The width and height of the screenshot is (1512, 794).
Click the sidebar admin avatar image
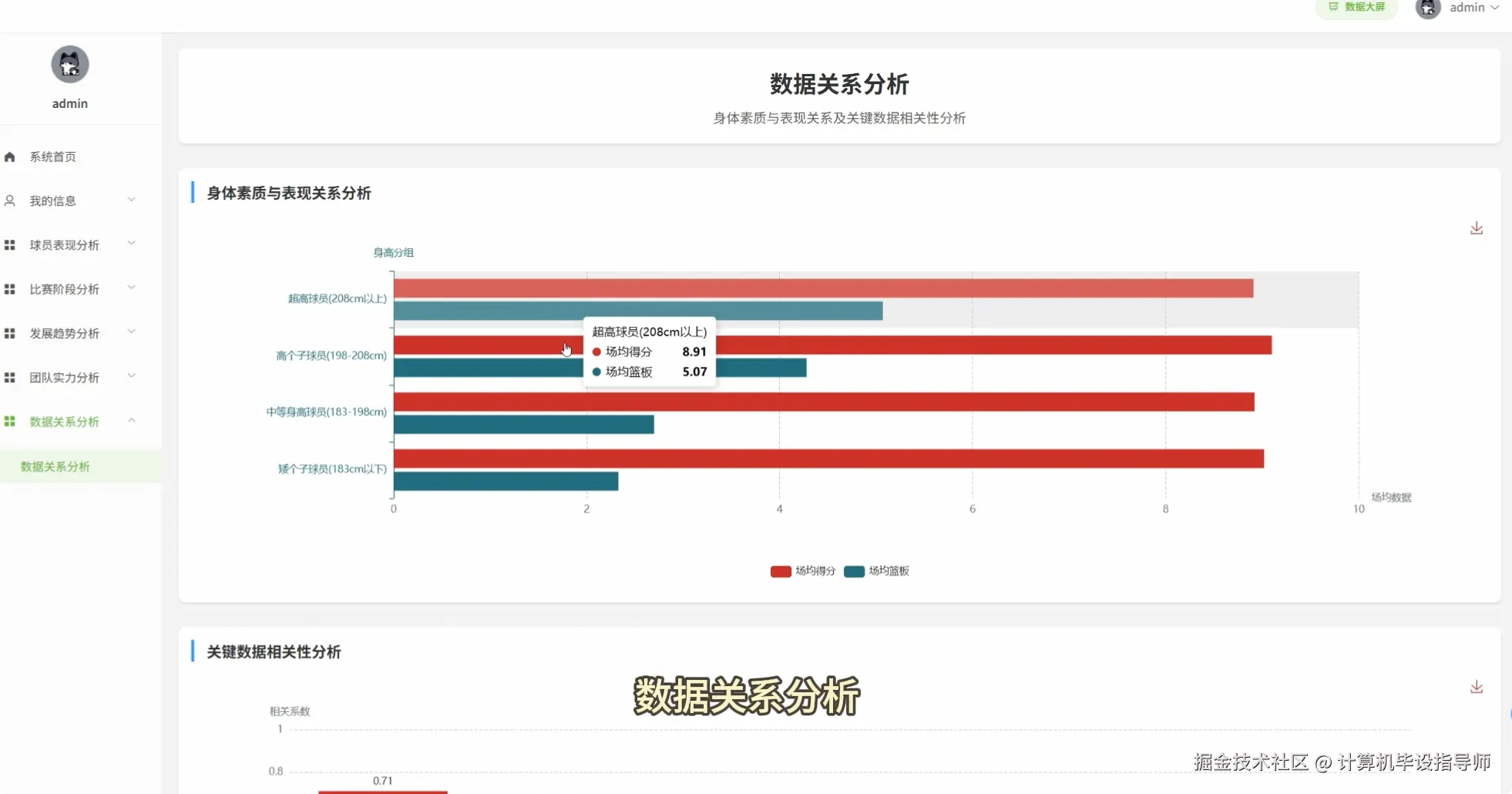pyautogui.click(x=70, y=64)
